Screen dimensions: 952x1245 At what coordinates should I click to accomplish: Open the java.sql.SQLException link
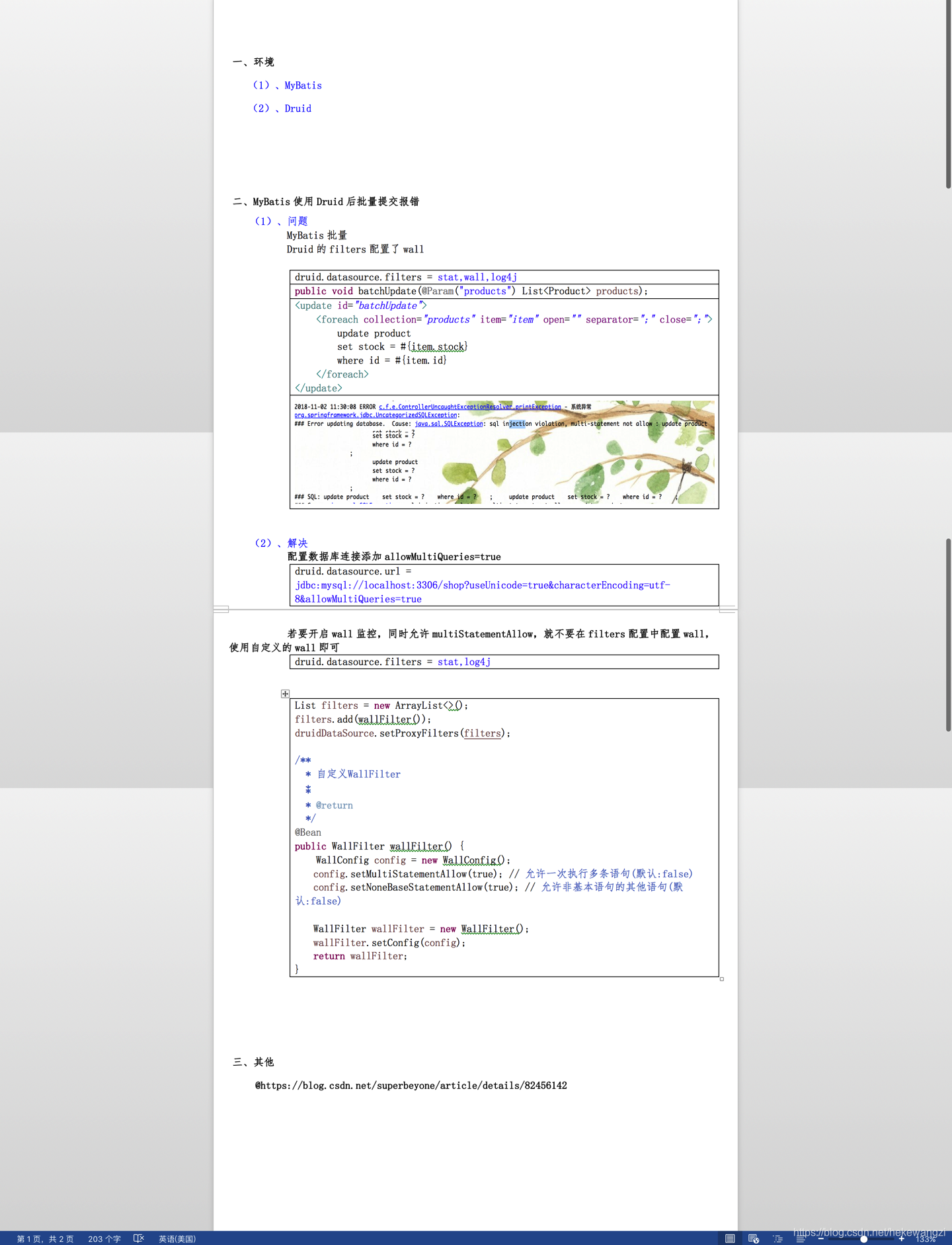pos(449,424)
